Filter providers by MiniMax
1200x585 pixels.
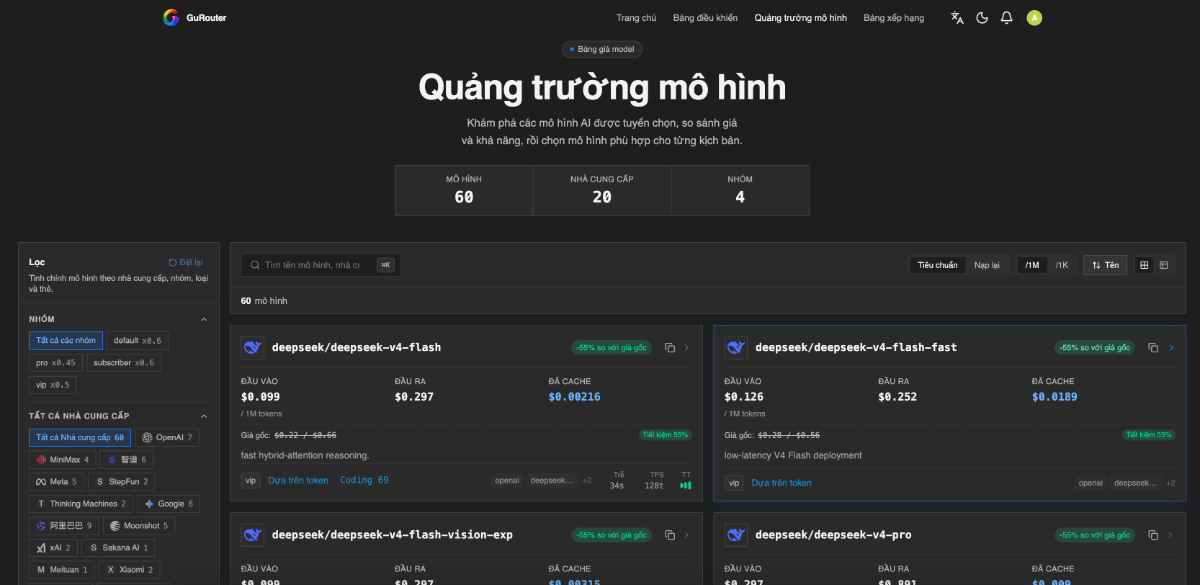(63, 460)
